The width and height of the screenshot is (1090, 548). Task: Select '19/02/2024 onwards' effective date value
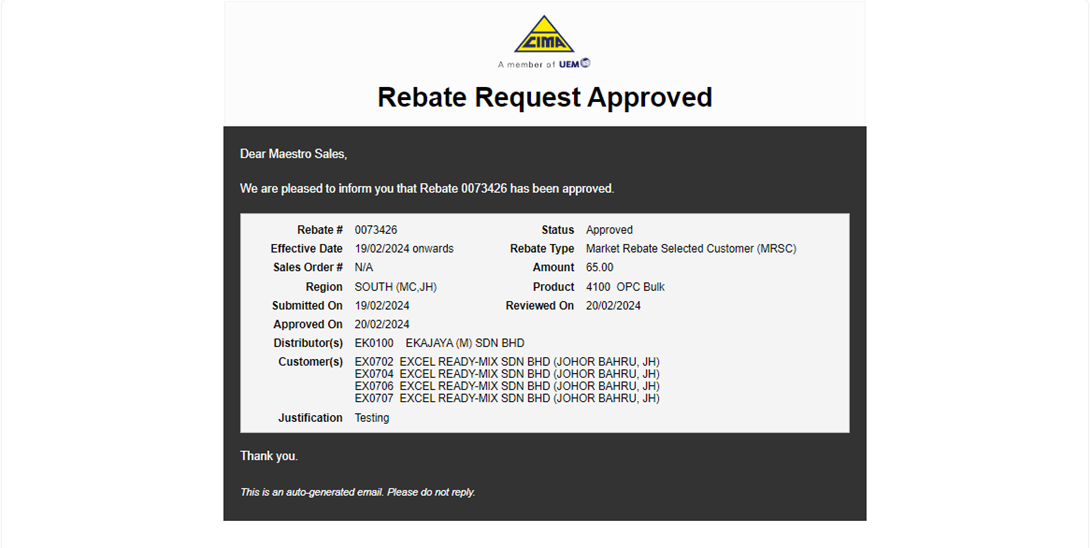[404, 248]
